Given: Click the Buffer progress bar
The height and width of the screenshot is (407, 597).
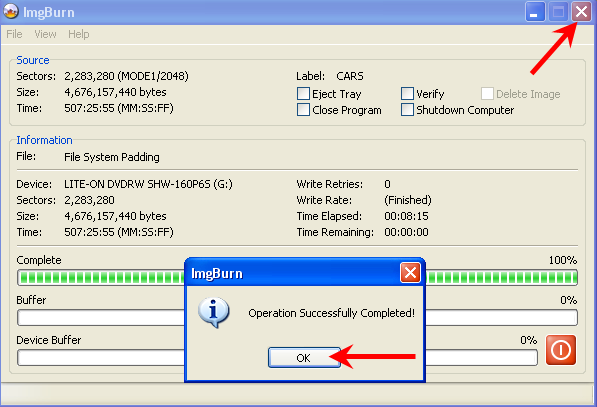Looking at the screenshot, I should (x=297, y=318).
